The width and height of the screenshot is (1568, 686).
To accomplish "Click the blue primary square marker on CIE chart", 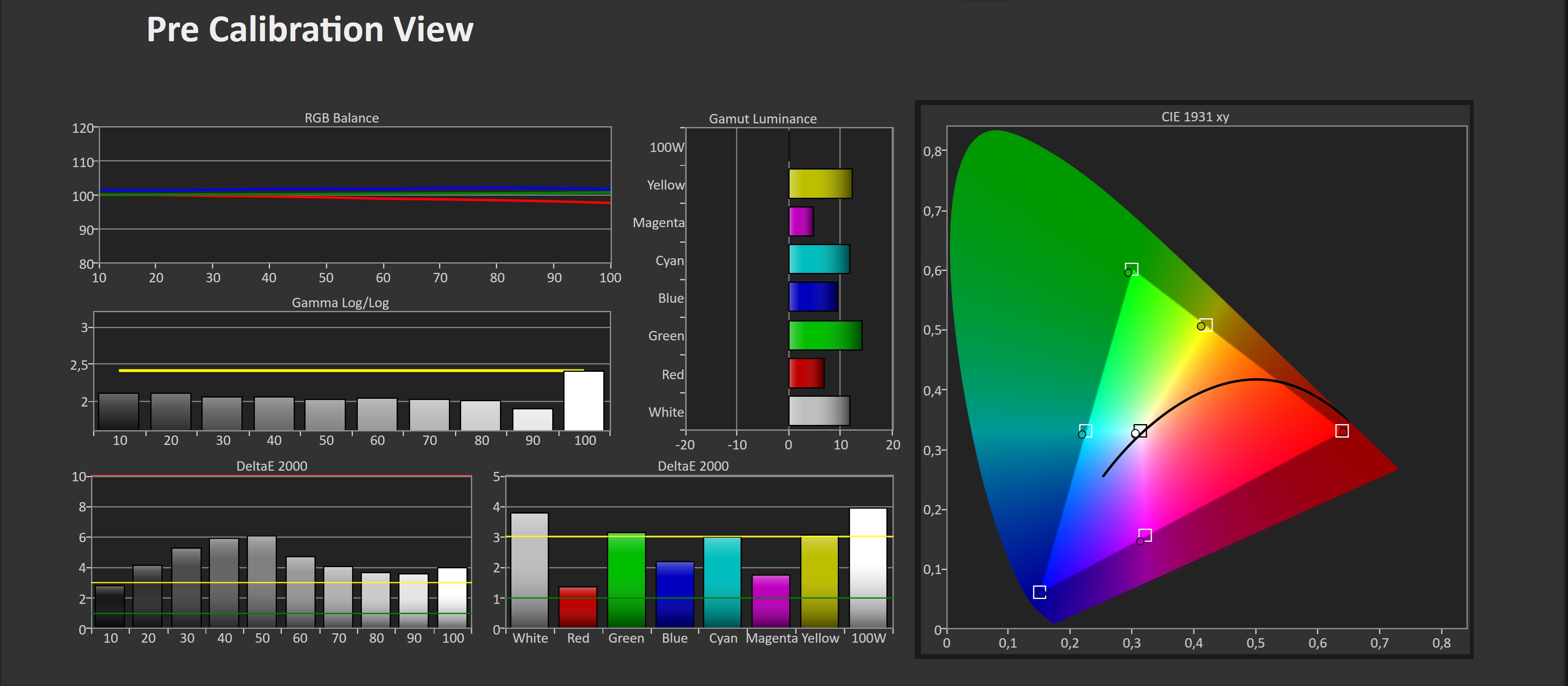I will coord(1039,592).
